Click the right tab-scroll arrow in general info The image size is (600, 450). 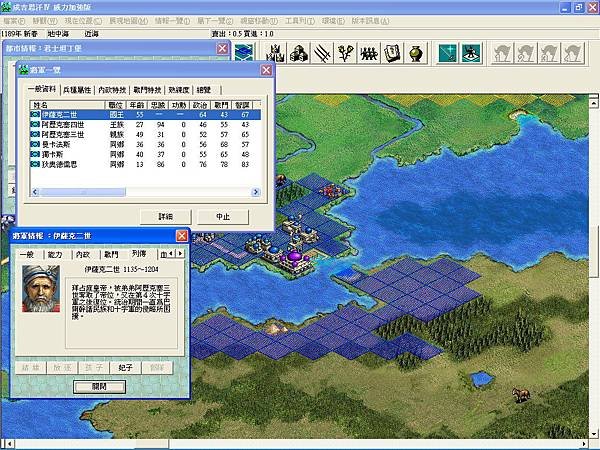(x=180, y=253)
